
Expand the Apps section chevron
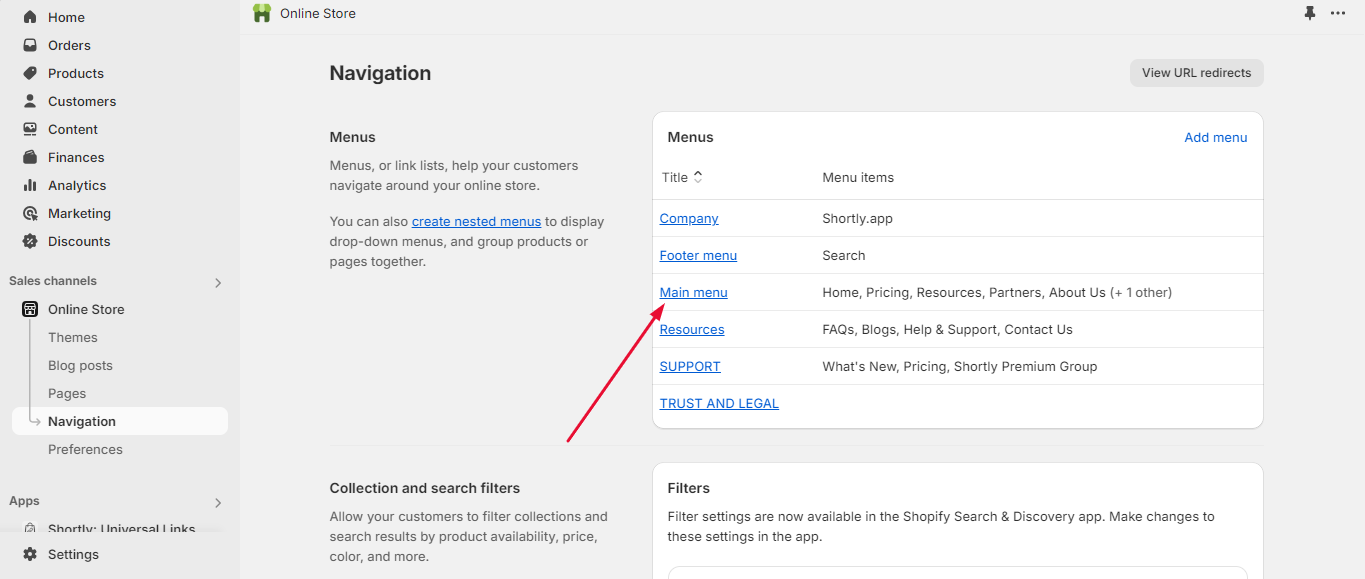218,502
